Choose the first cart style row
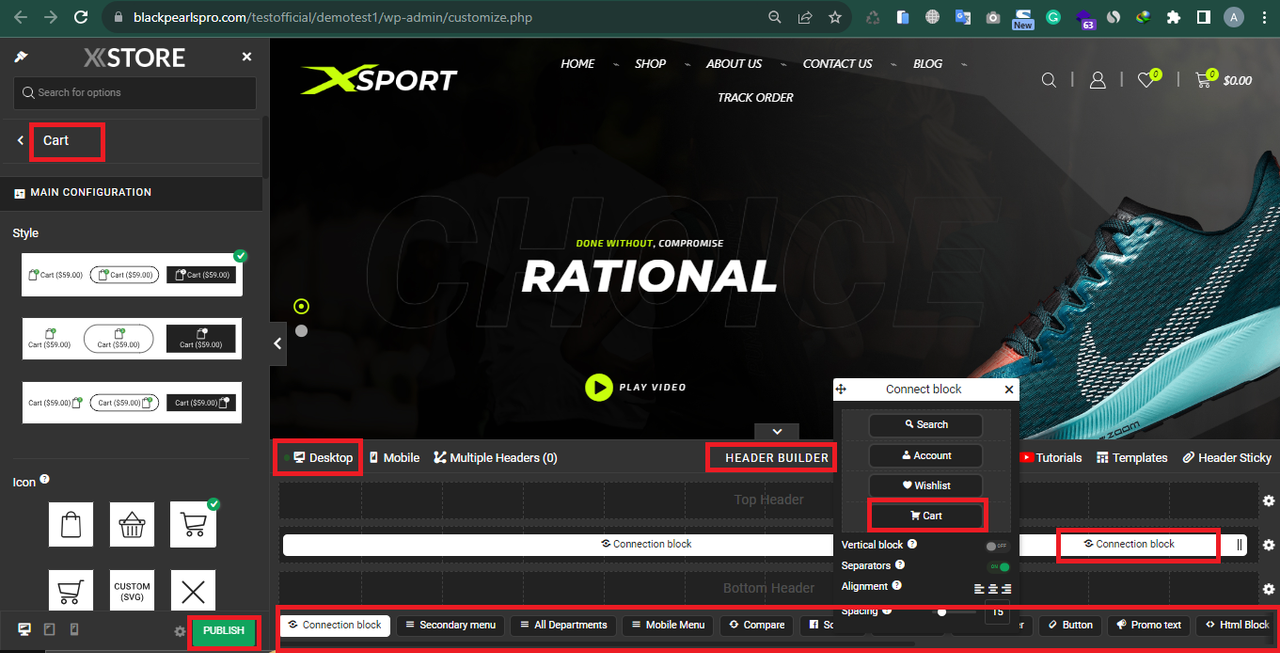The height and width of the screenshot is (653, 1280). [x=132, y=274]
